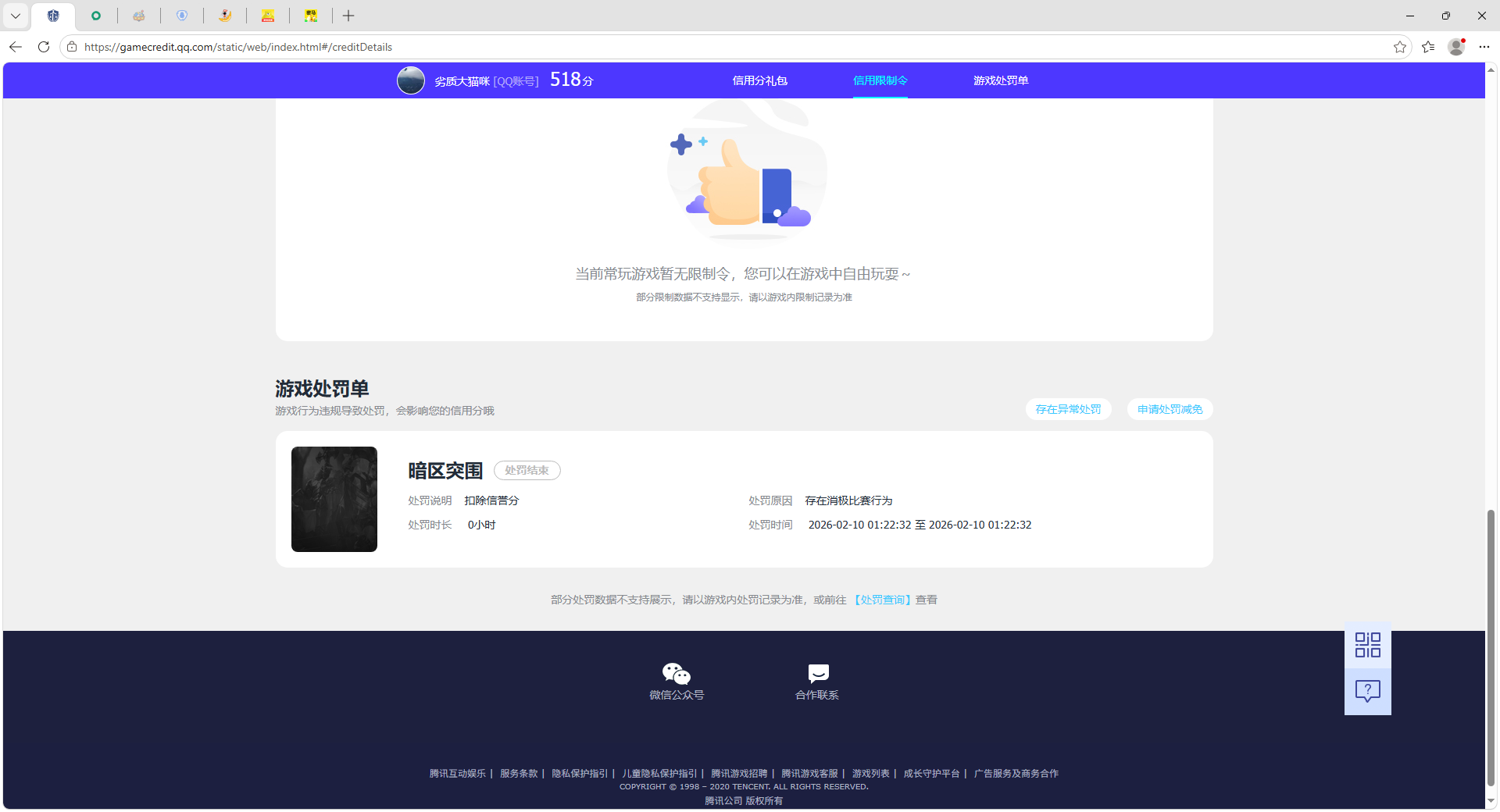Open the 腾讯游戏招聘 footer link
The width and height of the screenshot is (1500, 812).
click(739, 774)
